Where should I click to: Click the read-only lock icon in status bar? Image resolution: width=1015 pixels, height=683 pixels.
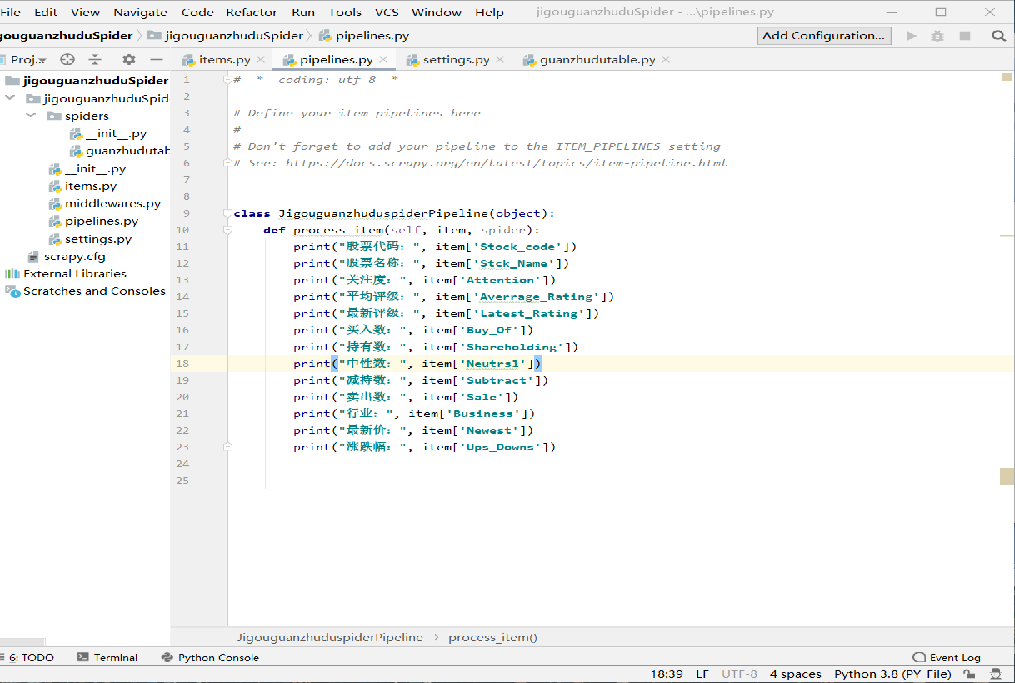point(969,674)
